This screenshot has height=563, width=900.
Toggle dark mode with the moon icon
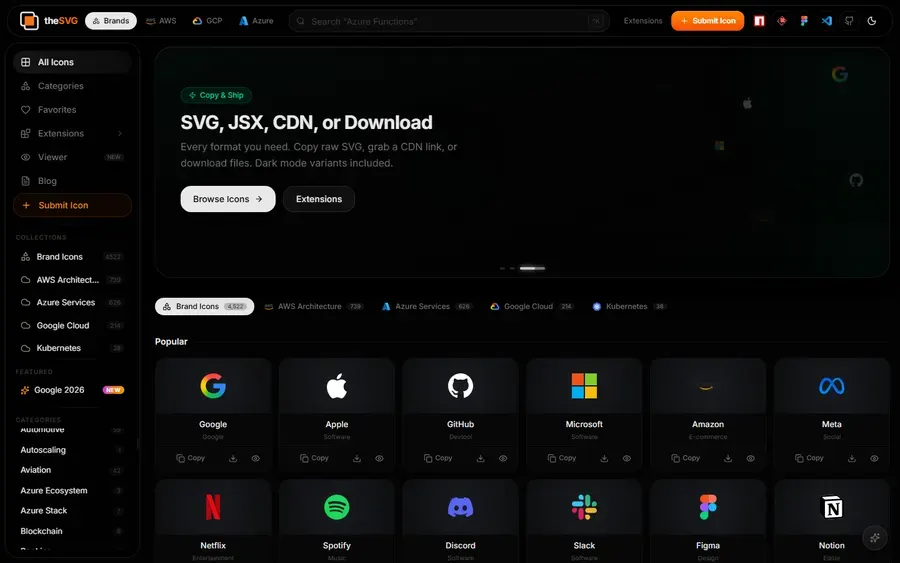(871, 21)
